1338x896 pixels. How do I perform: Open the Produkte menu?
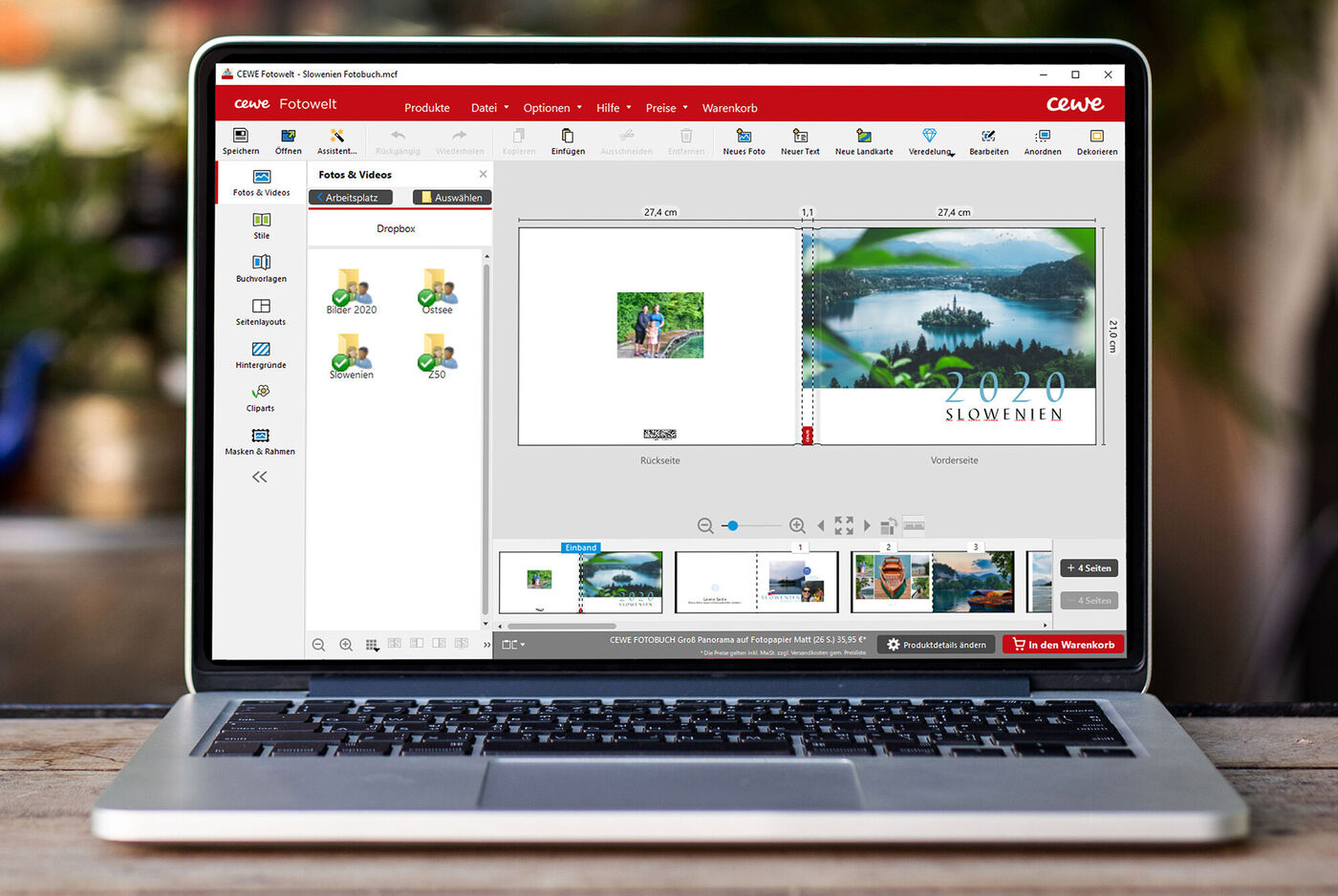click(x=426, y=108)
